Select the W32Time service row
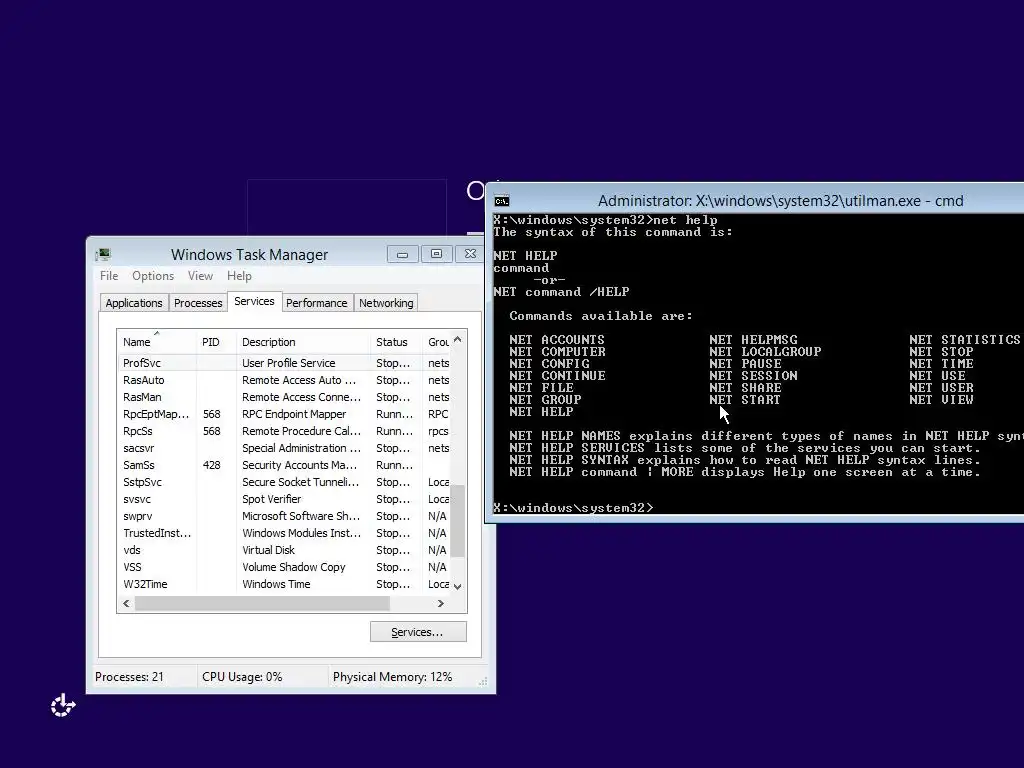Viewport: 1024px width, 768px height. click(x=284, y=584)
